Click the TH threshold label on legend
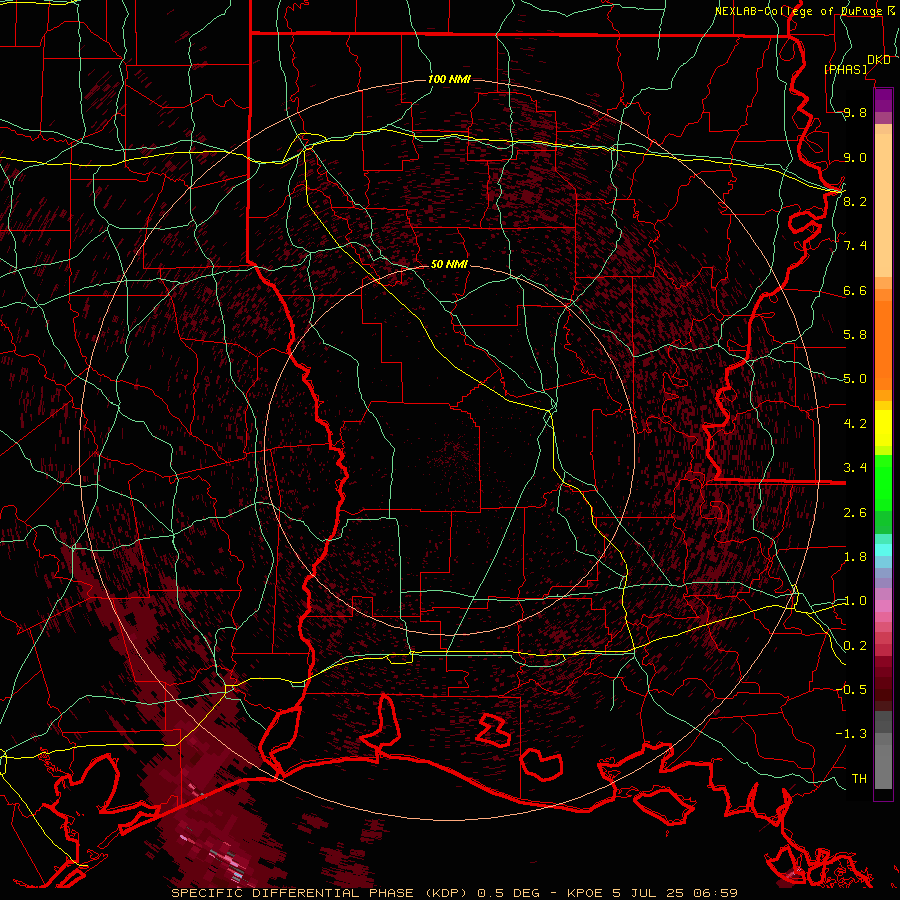 tap(859, 778)
